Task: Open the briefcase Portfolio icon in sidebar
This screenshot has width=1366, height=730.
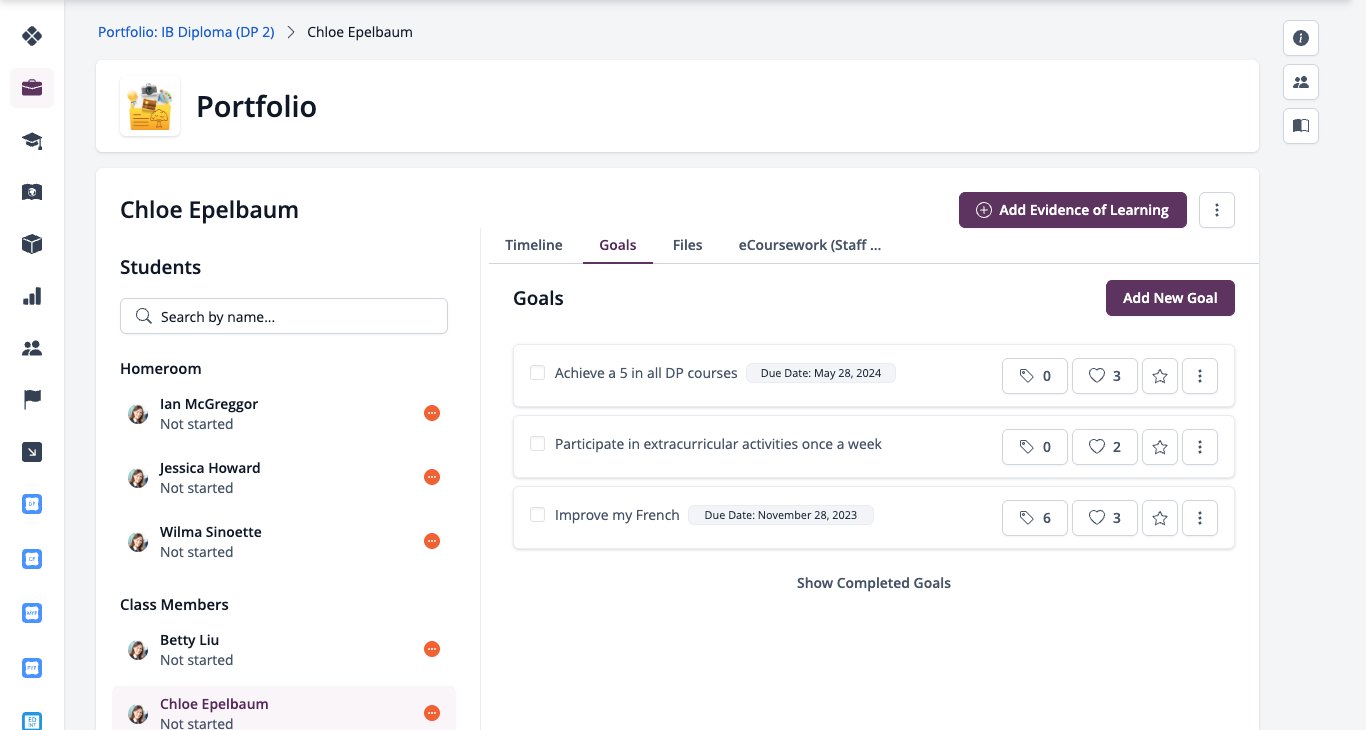Action: point(32,88)
